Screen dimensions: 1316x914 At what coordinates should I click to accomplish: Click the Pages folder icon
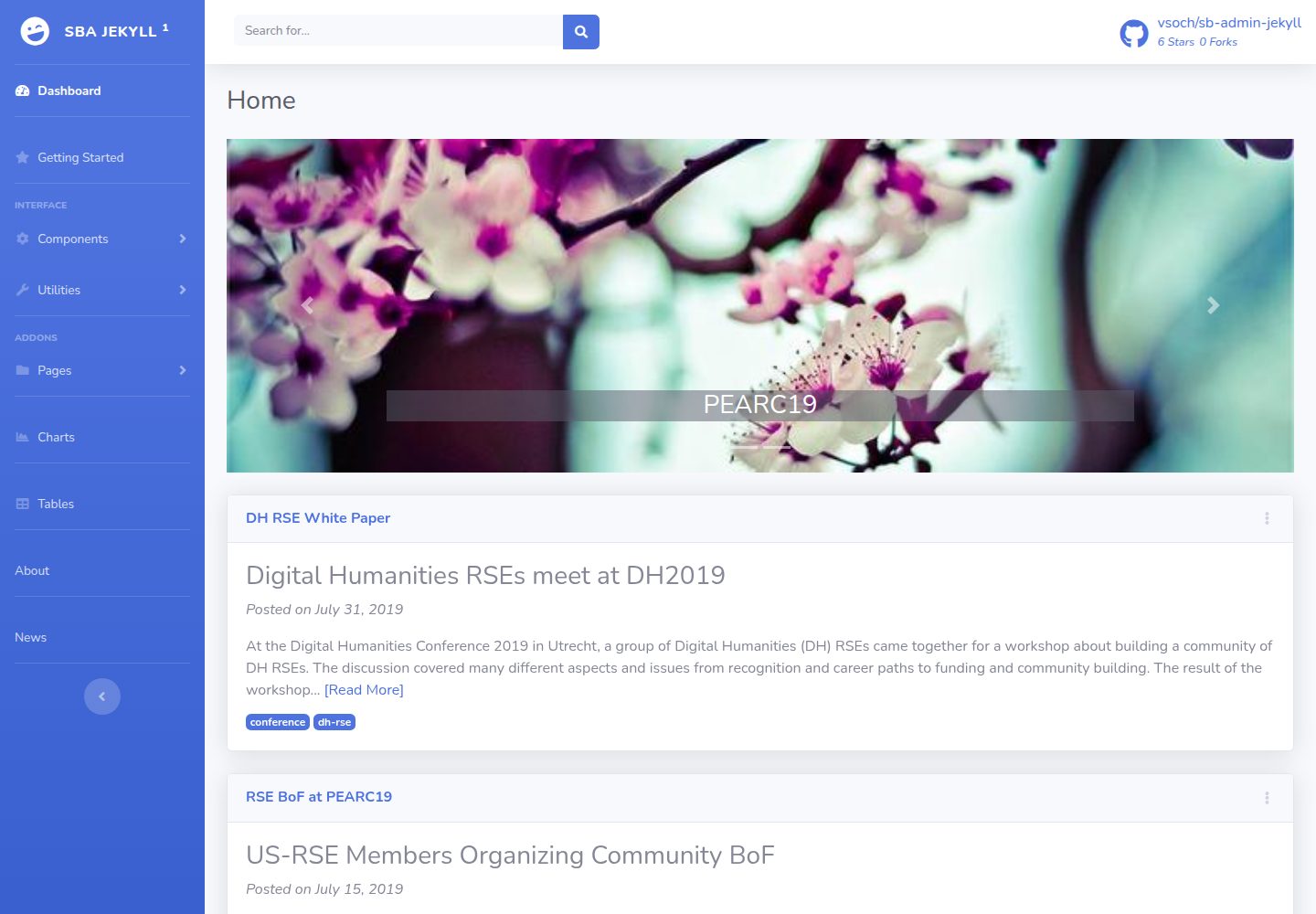(x=23, y=370)
